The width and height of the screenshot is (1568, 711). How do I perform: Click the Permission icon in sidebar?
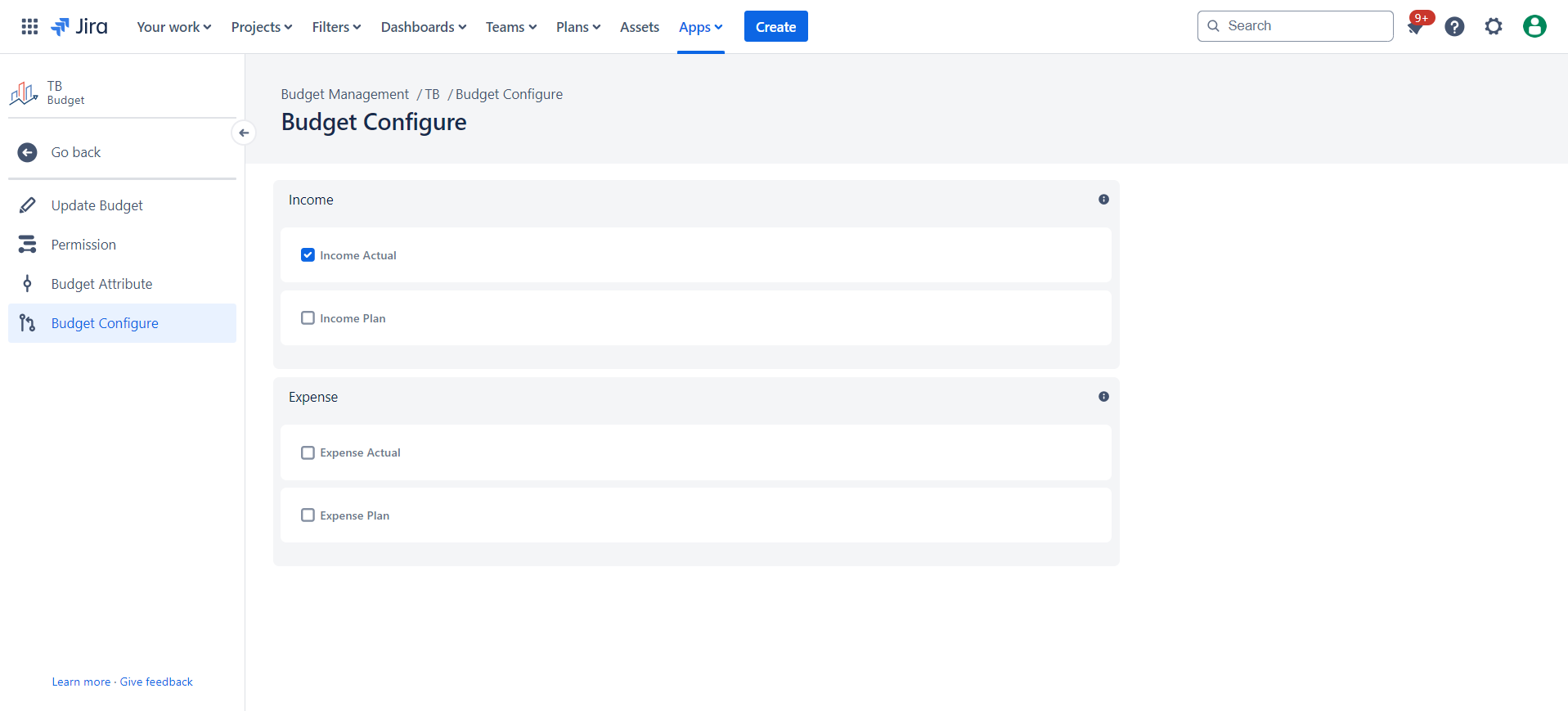[x=27, y=245]
